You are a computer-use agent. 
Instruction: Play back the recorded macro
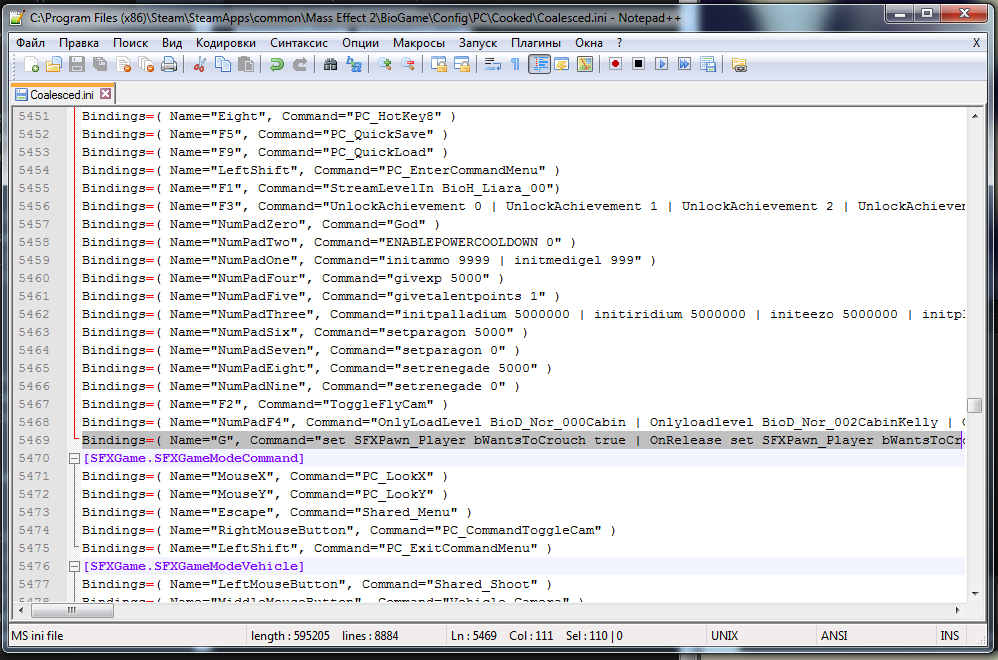pyautogui.click(x=662, y=64)
